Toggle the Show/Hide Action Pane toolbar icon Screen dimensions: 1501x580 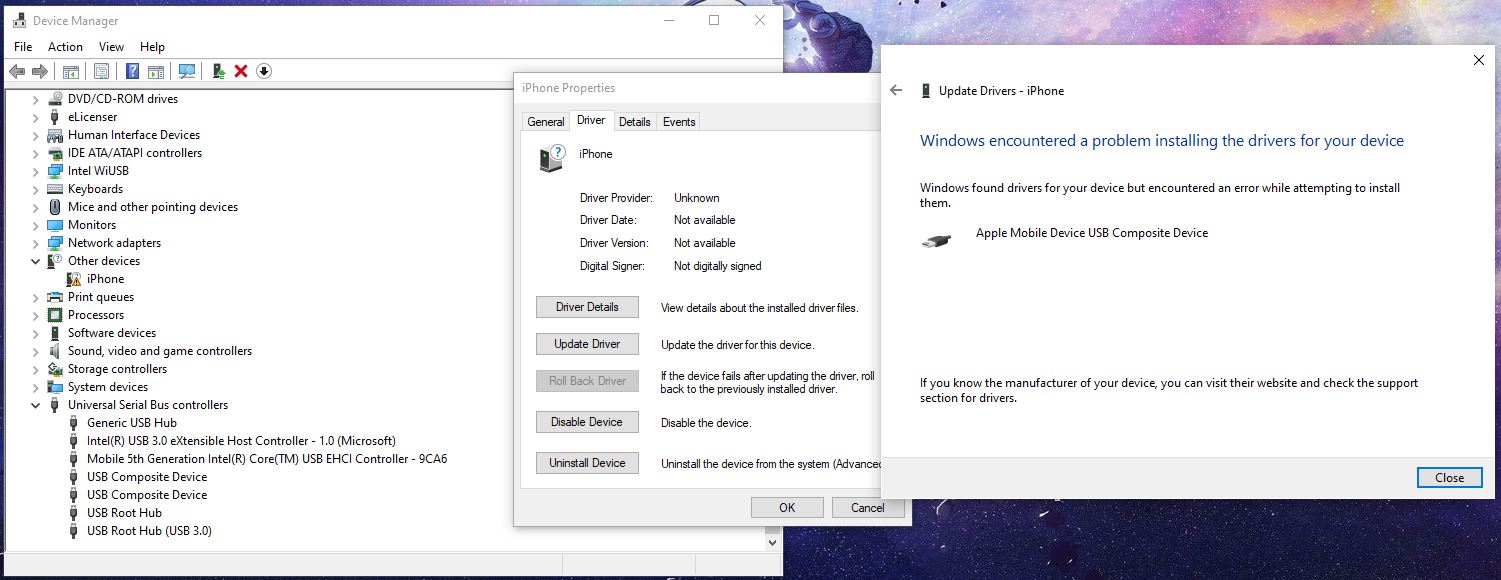156,71
